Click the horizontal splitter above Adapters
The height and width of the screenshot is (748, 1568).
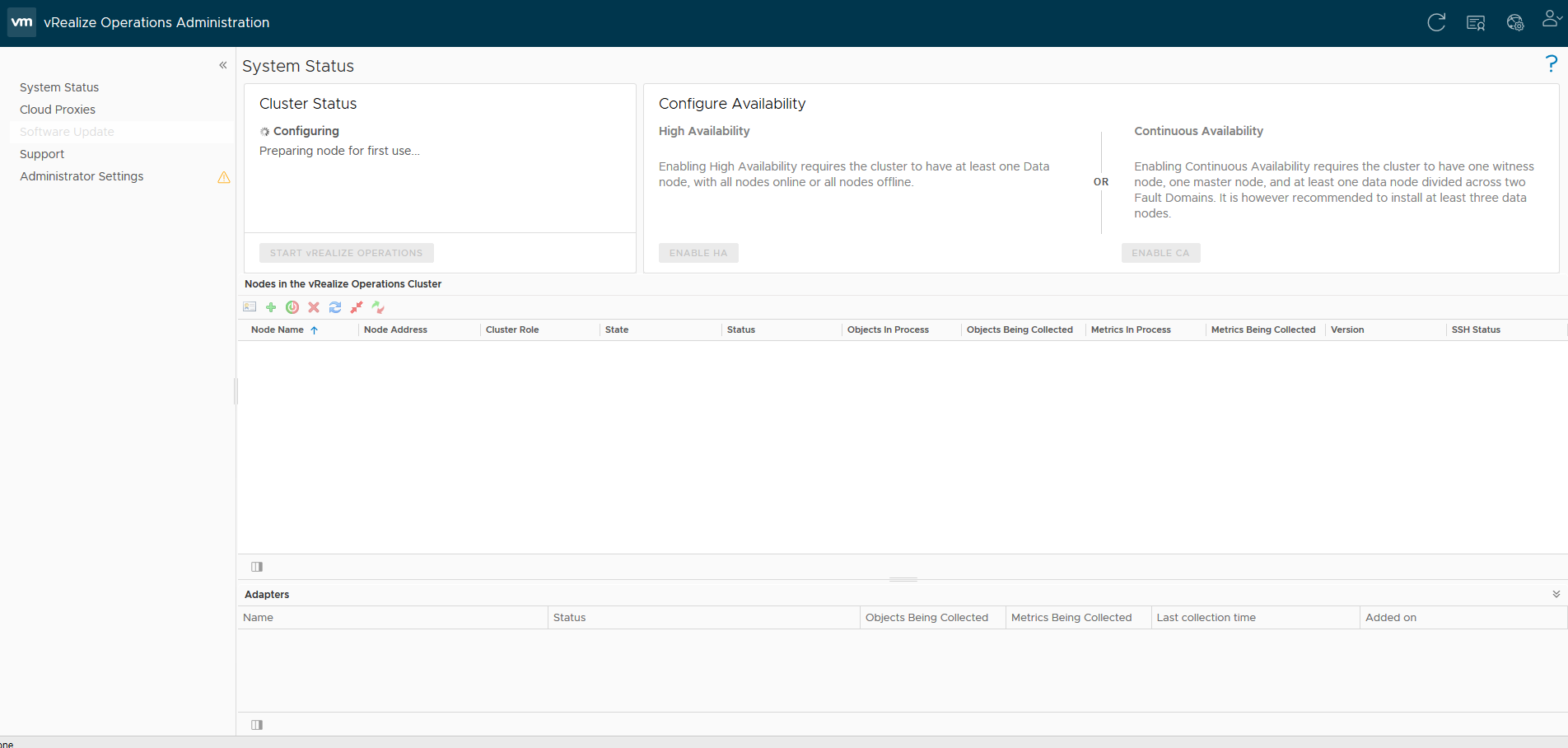click(x=903, y=580)
